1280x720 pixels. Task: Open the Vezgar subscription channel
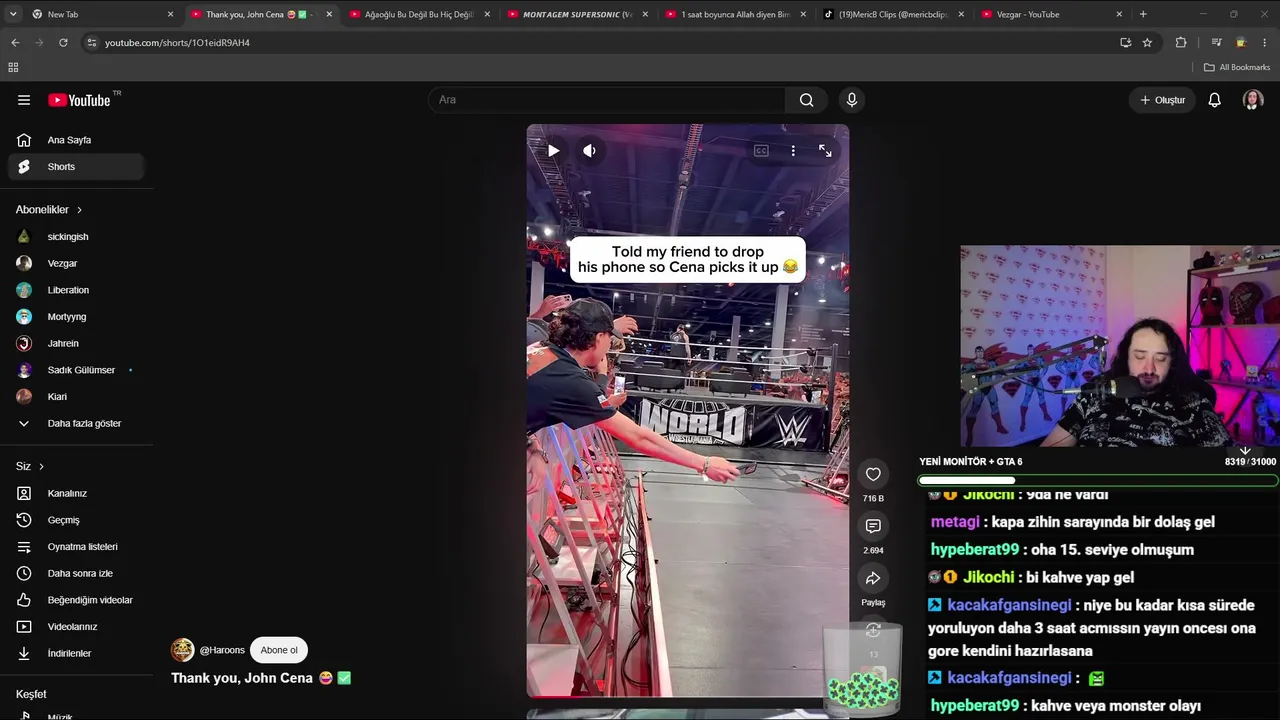[x=75, y=263]
